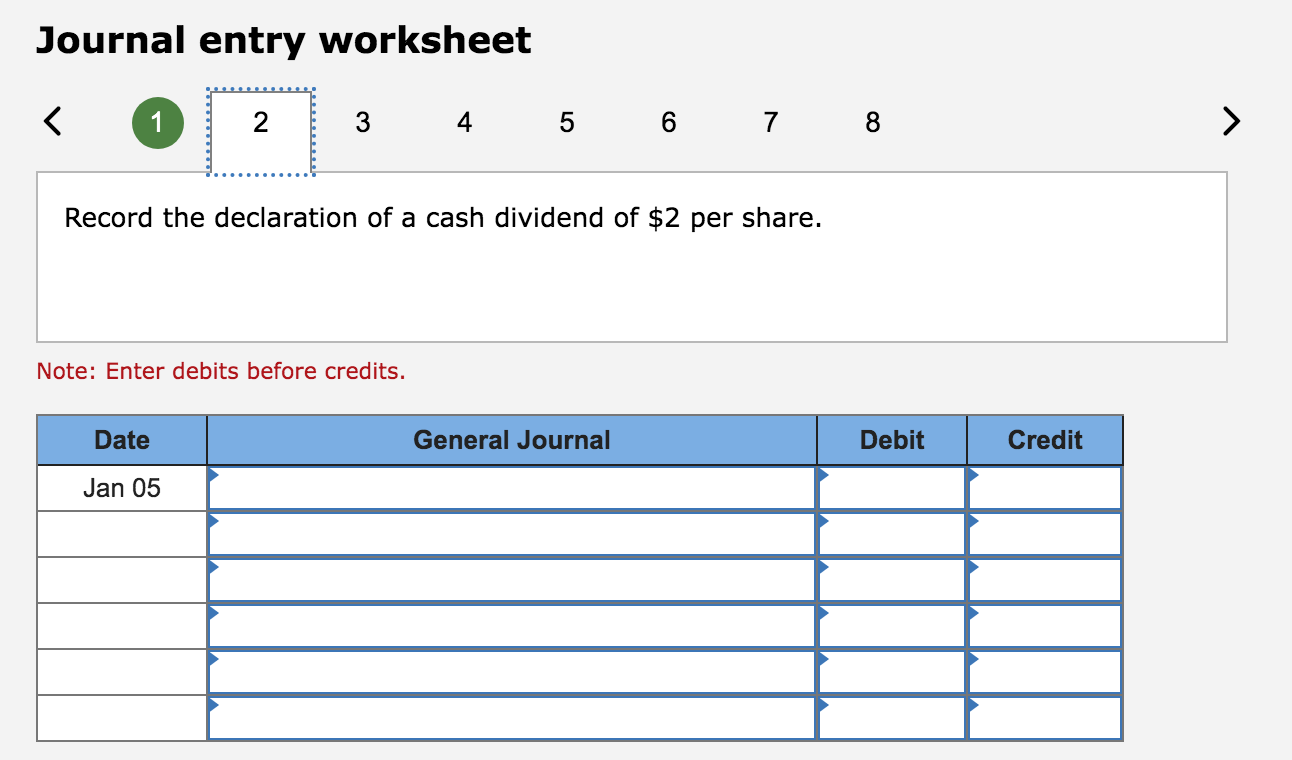Click the 'Debit' column header
Image resolution: width=1292 pixels, height=760 pixels.
coord(892,440)
